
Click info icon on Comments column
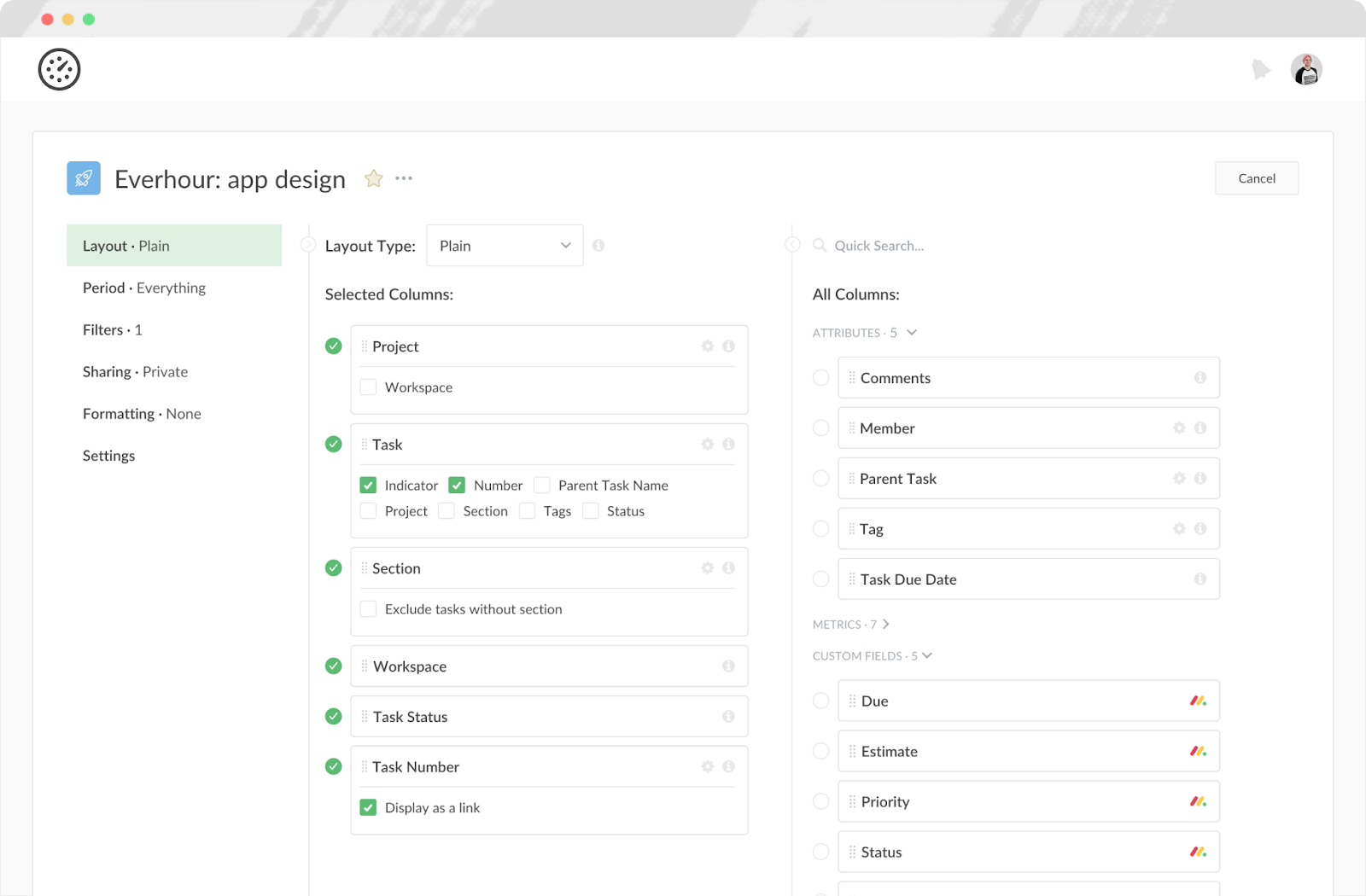[1200, 377]
